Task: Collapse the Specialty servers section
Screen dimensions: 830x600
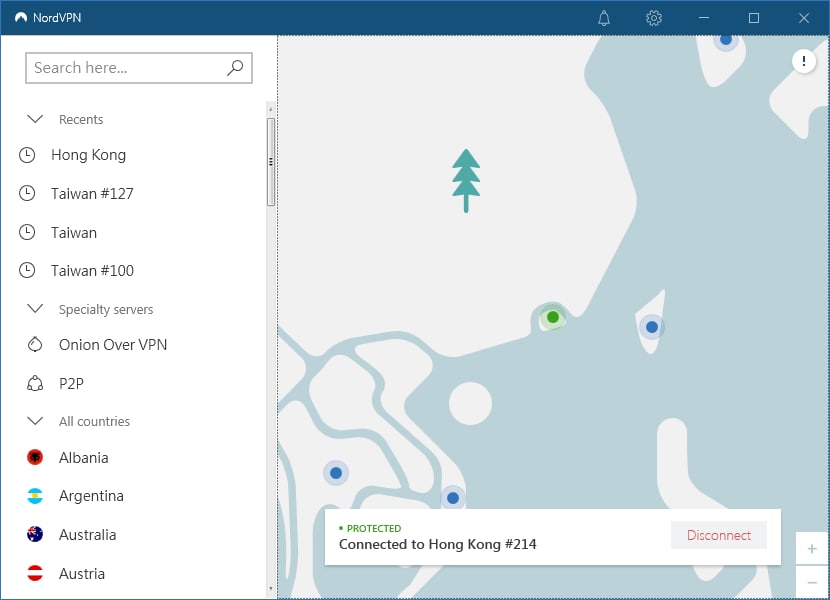Action: point(35,309)
